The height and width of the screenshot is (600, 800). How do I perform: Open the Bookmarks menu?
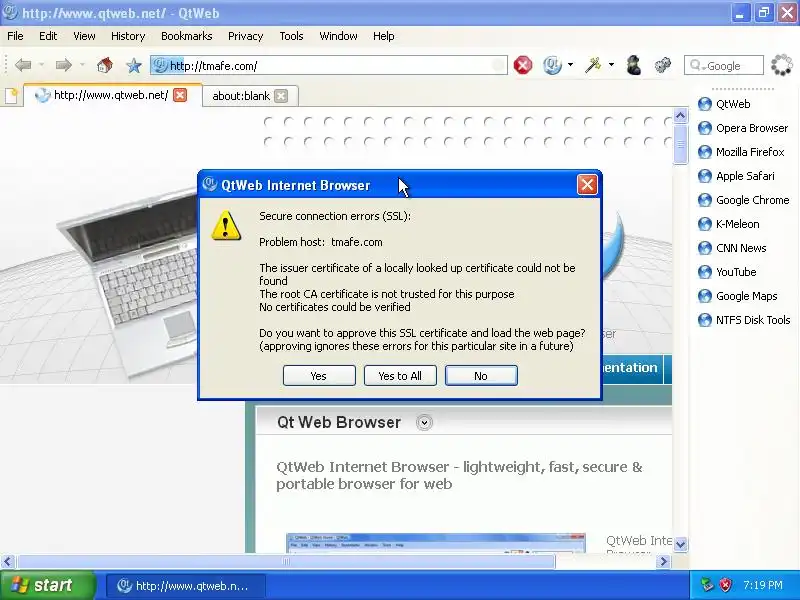tap(186, 36)
